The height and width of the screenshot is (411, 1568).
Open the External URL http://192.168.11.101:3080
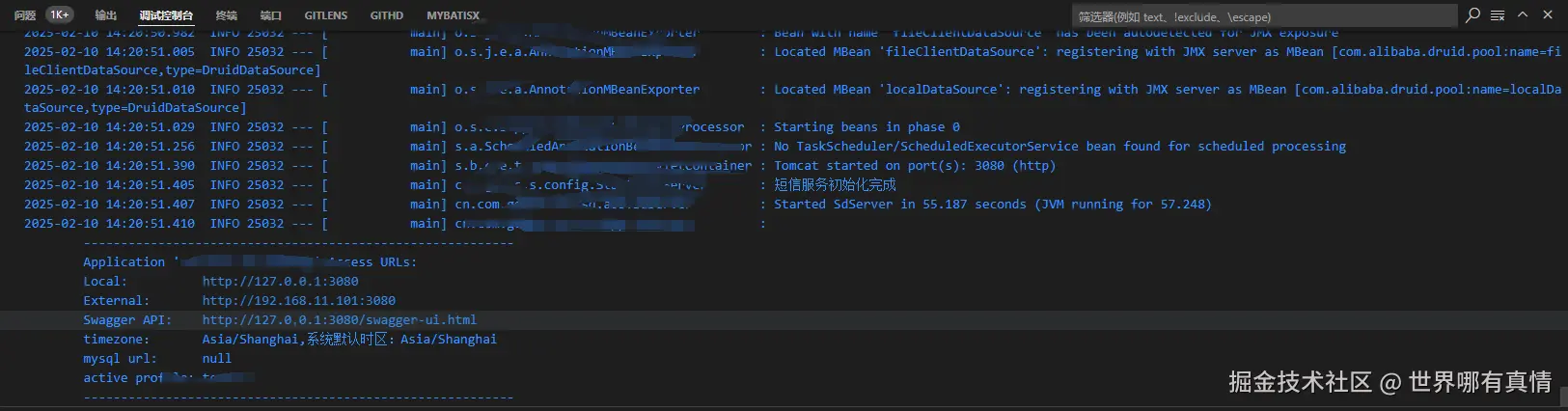click(299, 301)
